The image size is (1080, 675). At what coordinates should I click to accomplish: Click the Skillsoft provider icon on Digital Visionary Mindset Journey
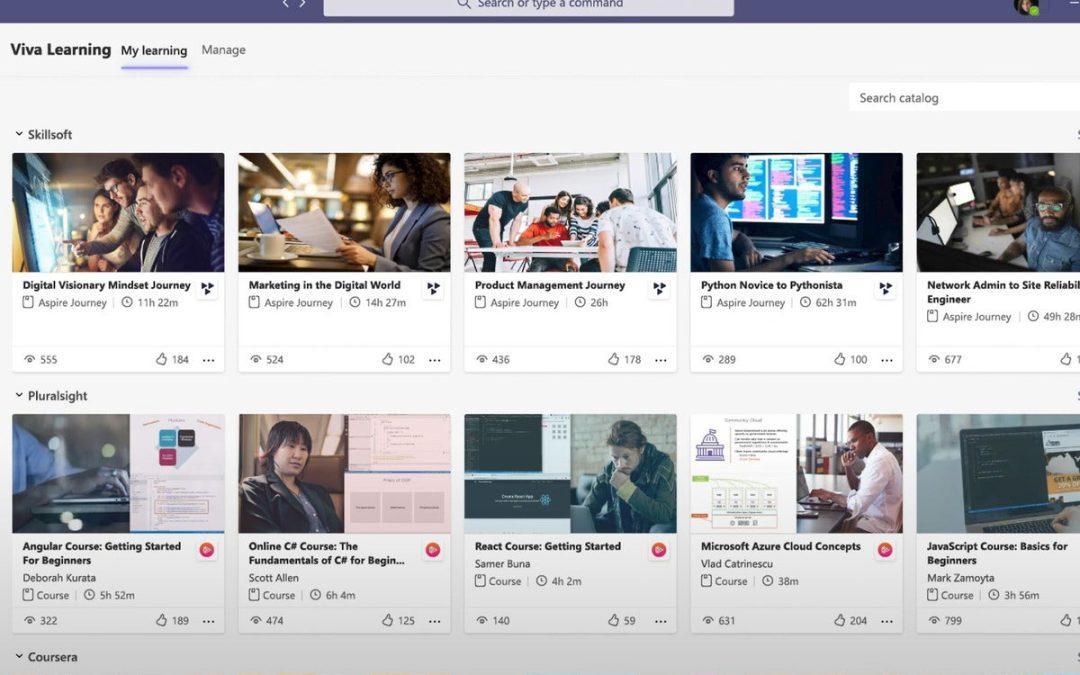click(x=207, y=288)
